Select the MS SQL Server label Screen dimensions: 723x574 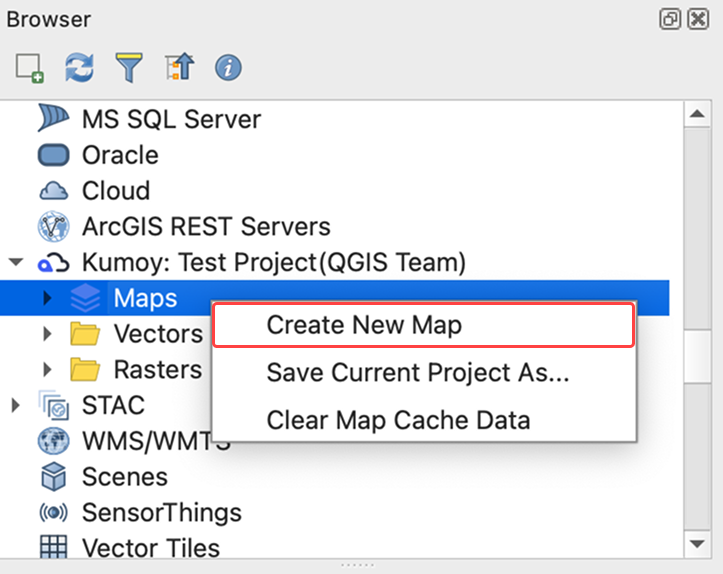[x=171, y=119]
